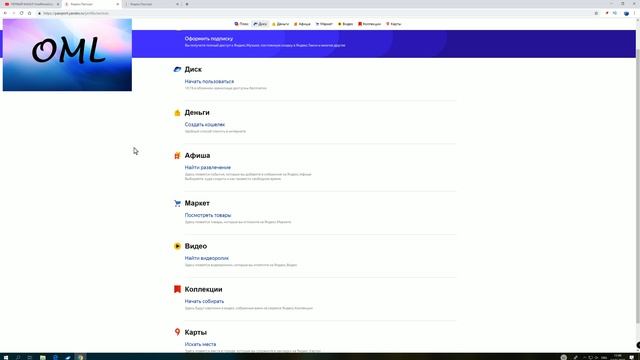Click the Видео section heading

click(196, 246)
